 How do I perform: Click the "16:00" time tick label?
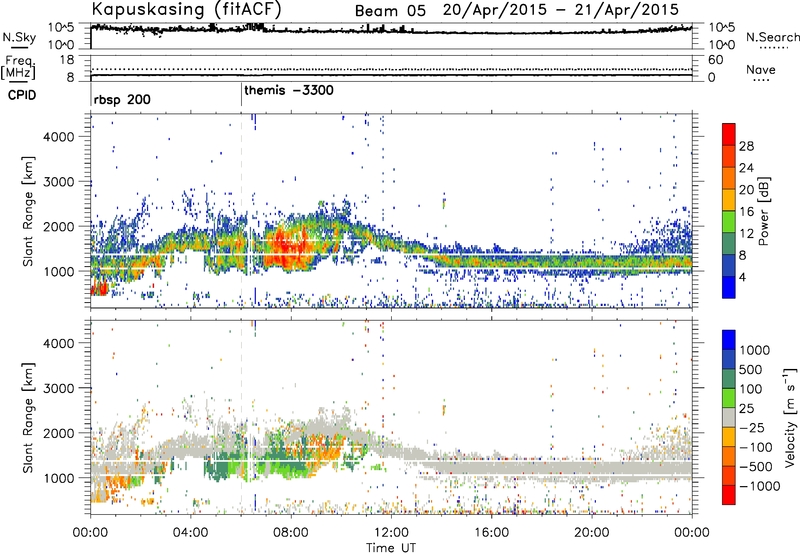[491, 533]
